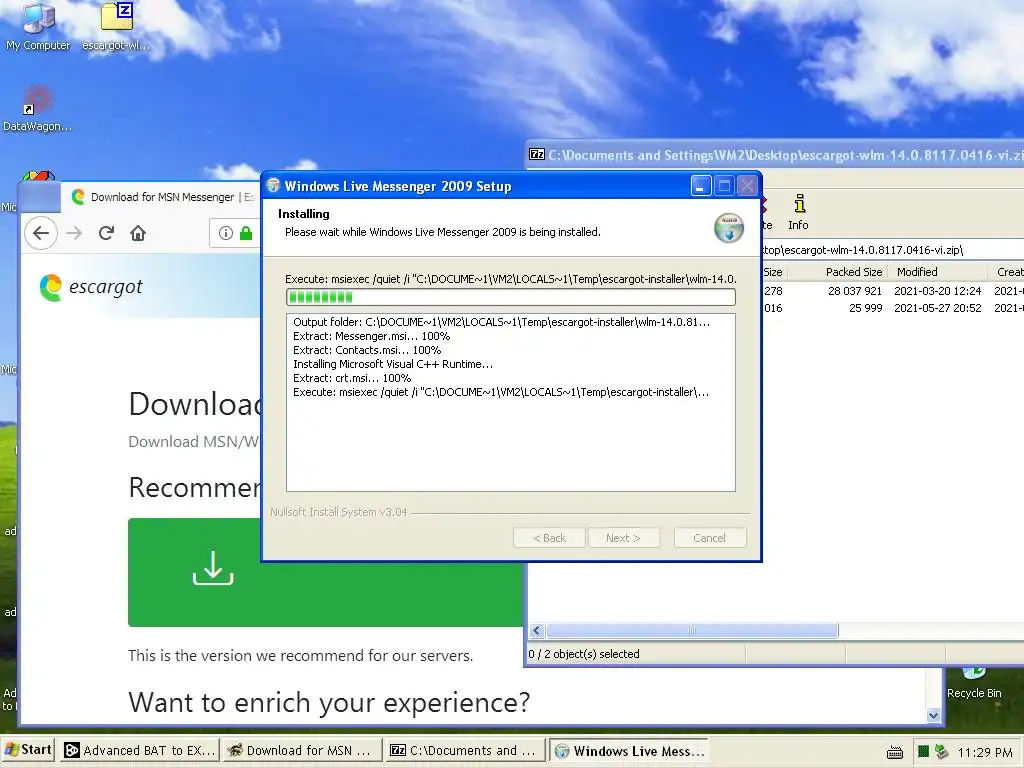Show site information icon in address bar
Viewport: 1024px width, 768px height.
225,233
